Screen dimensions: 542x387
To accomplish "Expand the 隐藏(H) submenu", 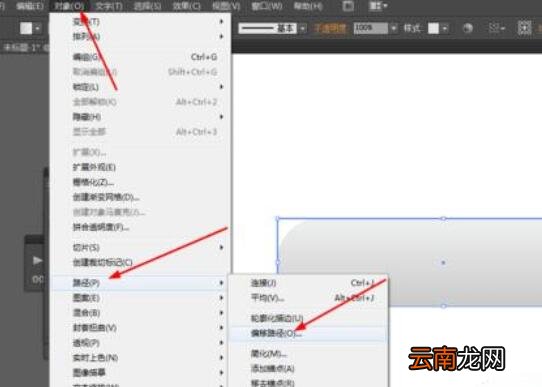I will pos(140,117).
